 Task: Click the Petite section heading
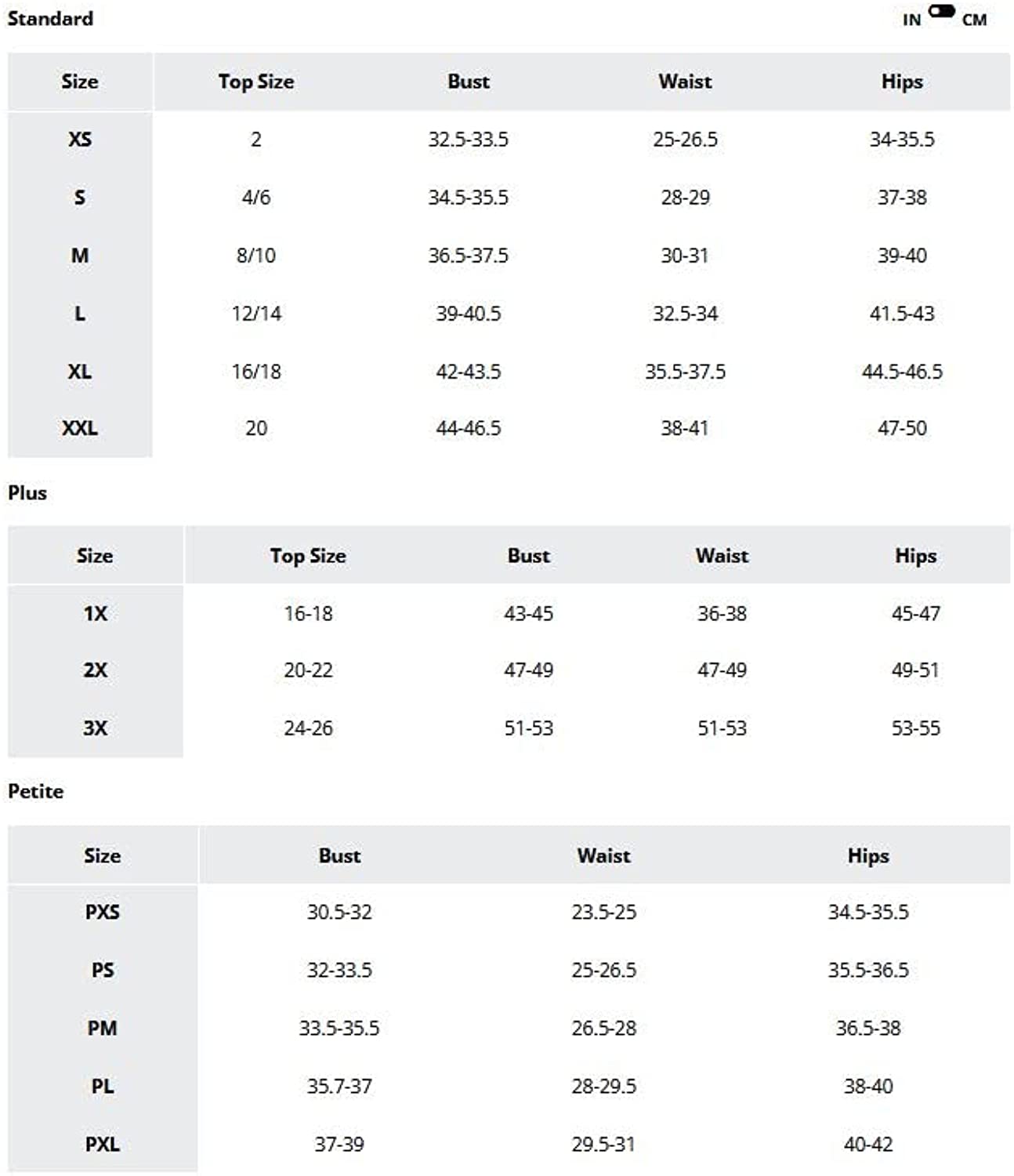click(x=35, y=791)
